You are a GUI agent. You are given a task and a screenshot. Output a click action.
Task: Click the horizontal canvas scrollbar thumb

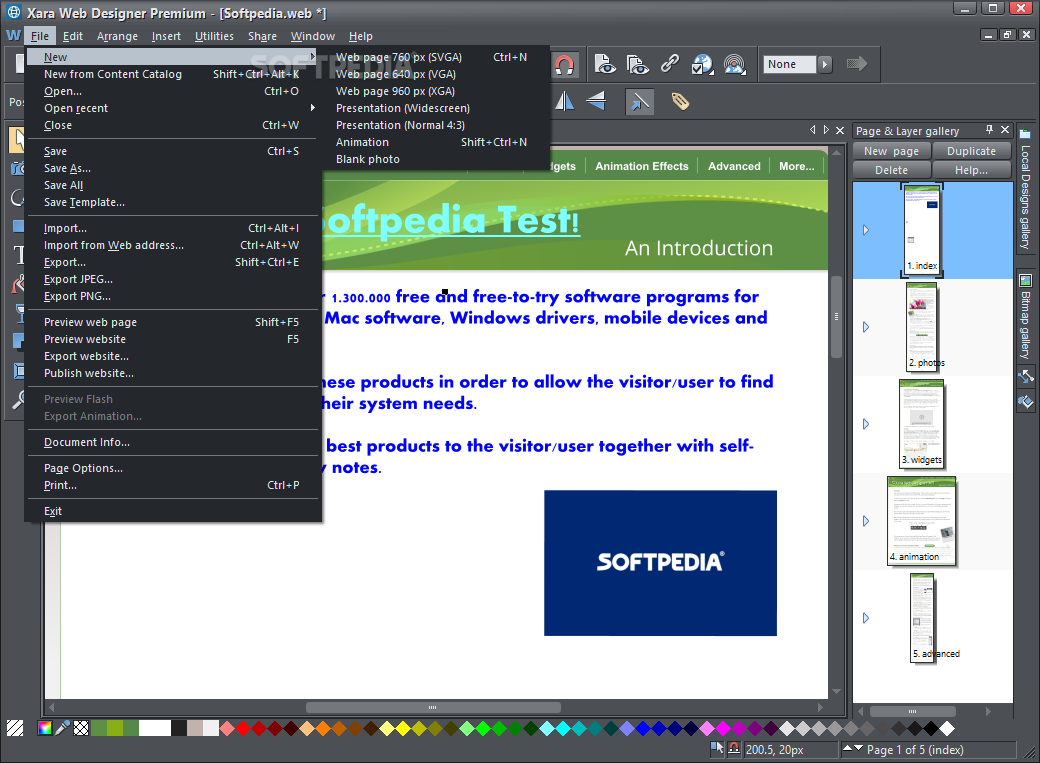pyautogui.click(x=433, y=707)
